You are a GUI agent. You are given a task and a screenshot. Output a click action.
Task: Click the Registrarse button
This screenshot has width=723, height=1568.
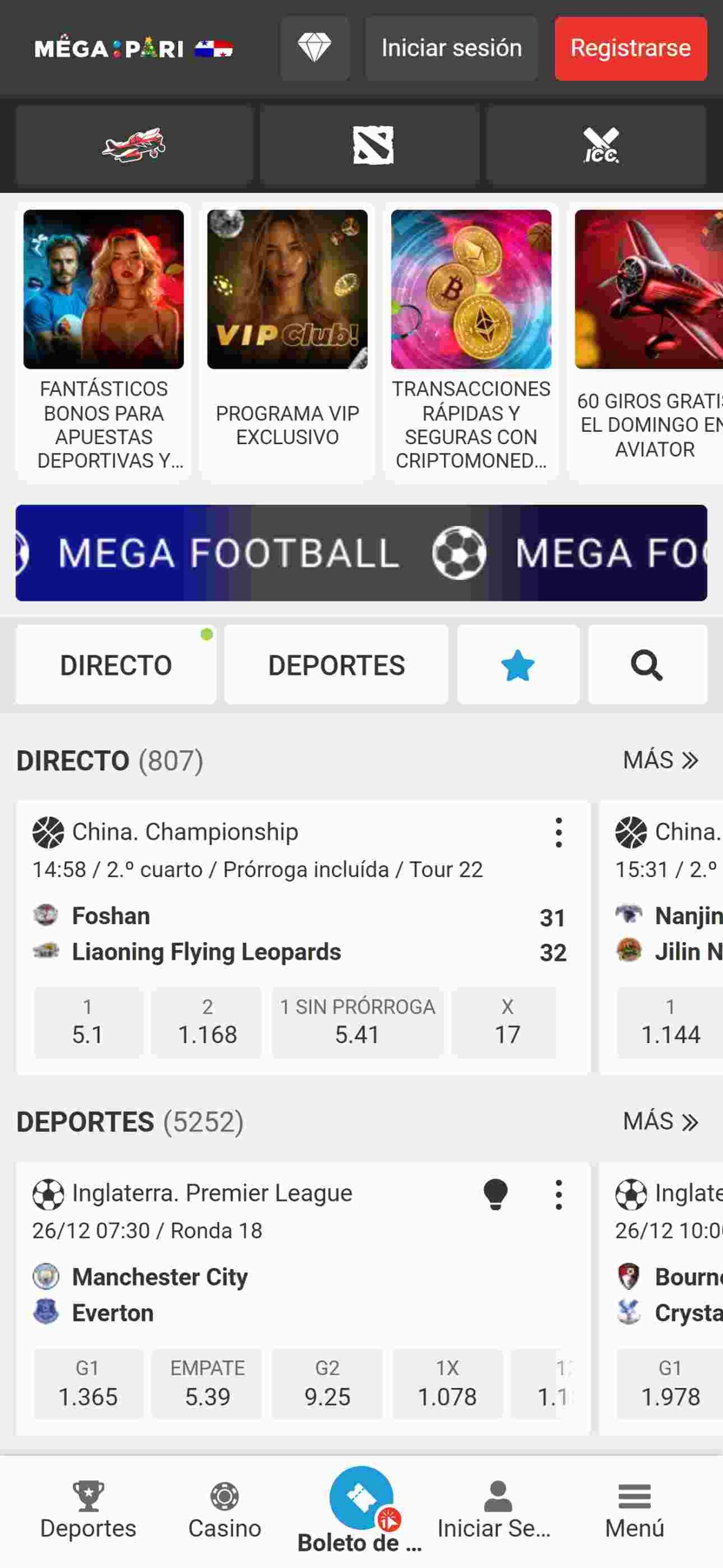[631, 48]
